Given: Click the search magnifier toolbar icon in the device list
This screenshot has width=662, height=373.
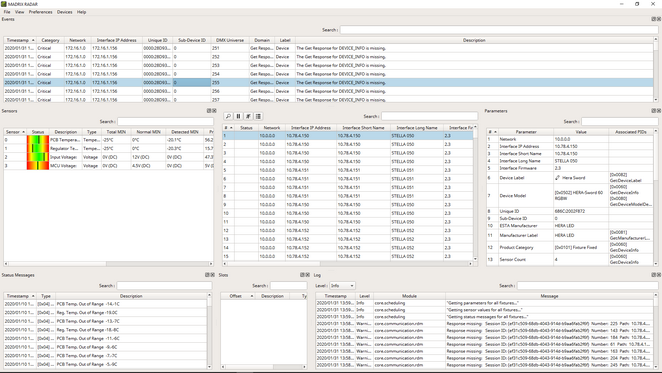Looking at the screenshot, I should (228, 116).
